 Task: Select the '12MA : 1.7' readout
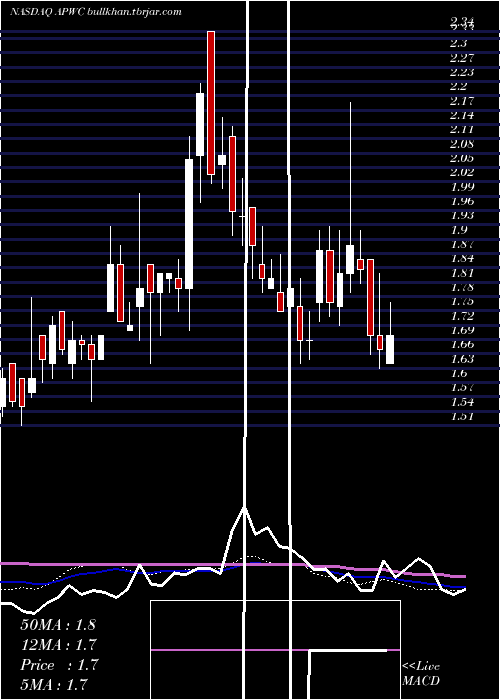coord(59,645)
